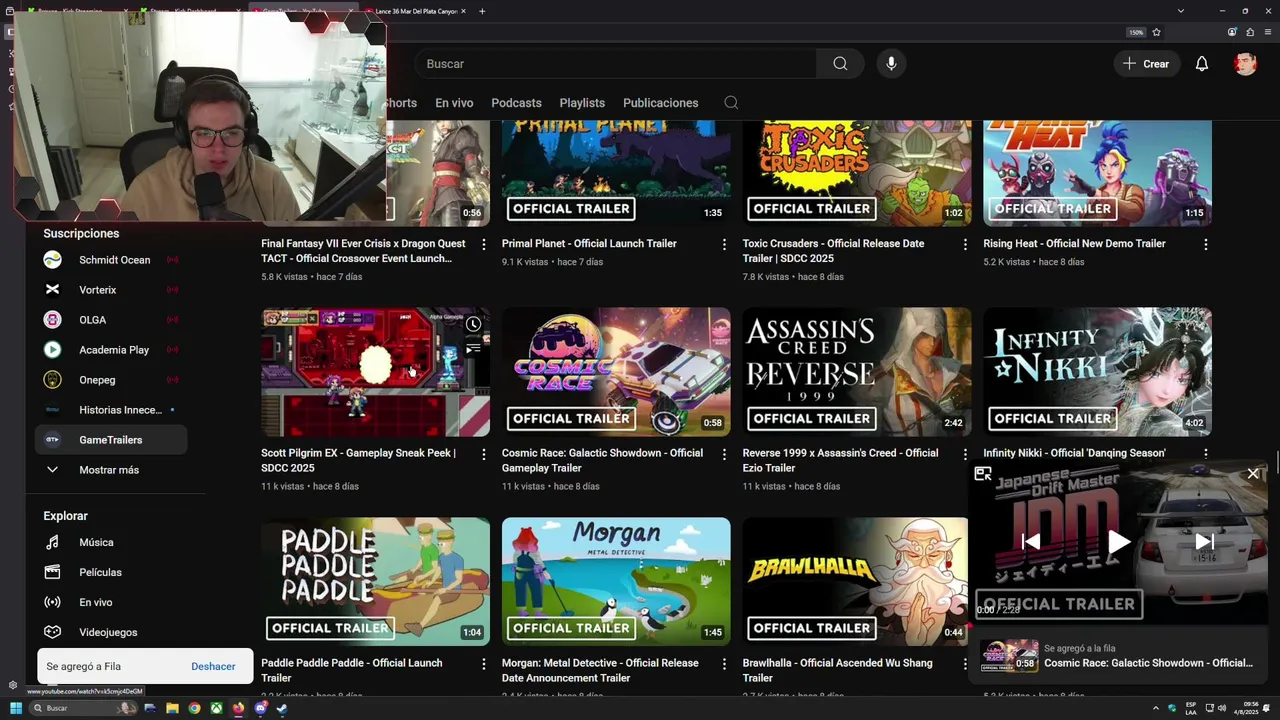Select GameTrailers in subscriptions list
Image resolution: width=1280 pixels, height=720 pixels.
pyautogui.click(x=110, y=440)
